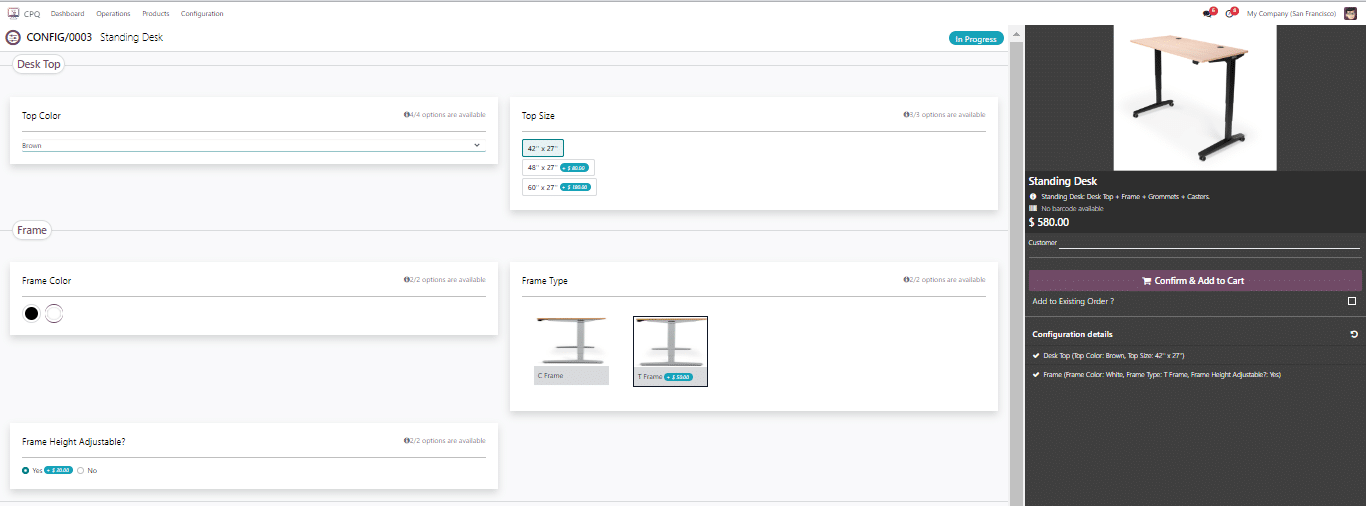Open the Operations menu

click(x=114, y=14)
